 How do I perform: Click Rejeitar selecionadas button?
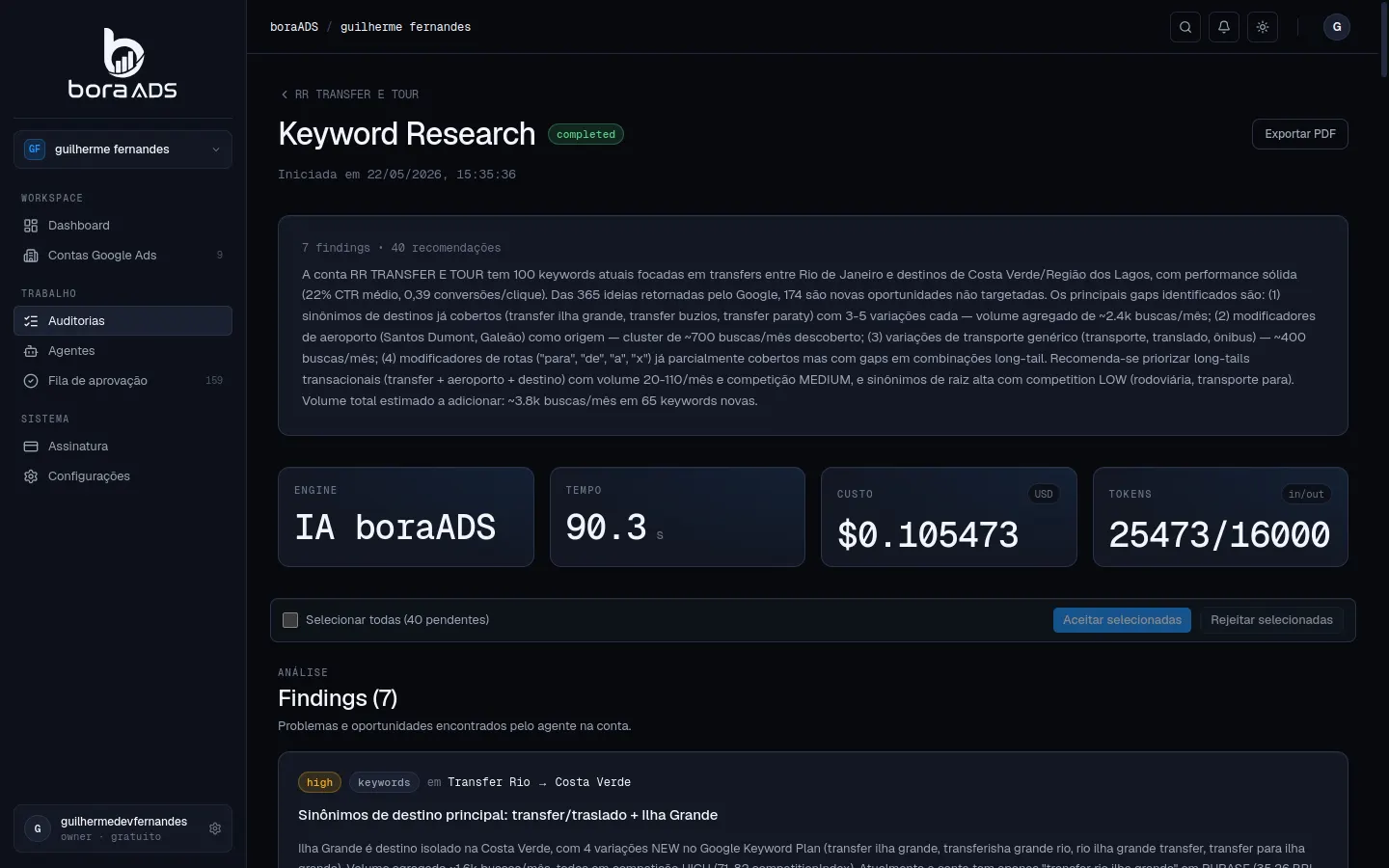[x=1271, y=620]
